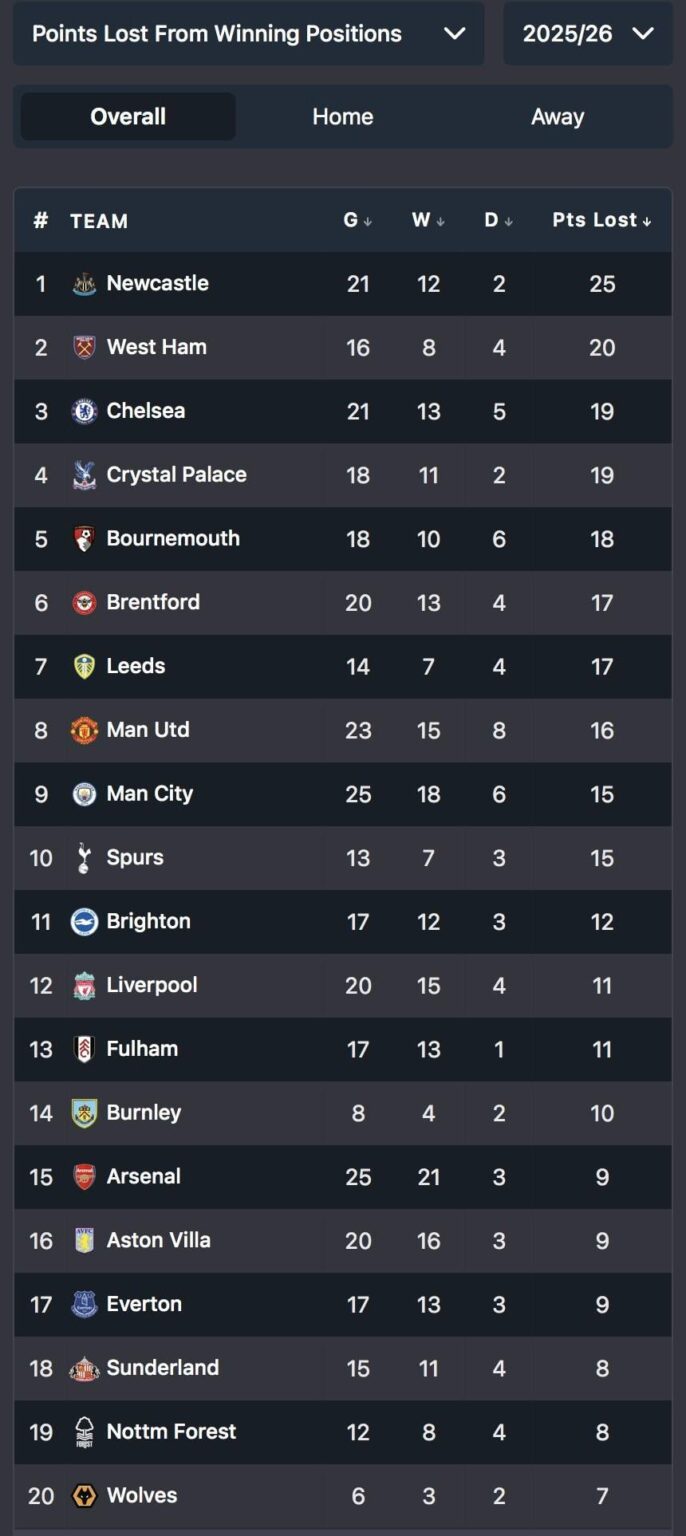The image size is (686, 1536).
Task: Click the Chelsea badge
Action: coord(86,411)
